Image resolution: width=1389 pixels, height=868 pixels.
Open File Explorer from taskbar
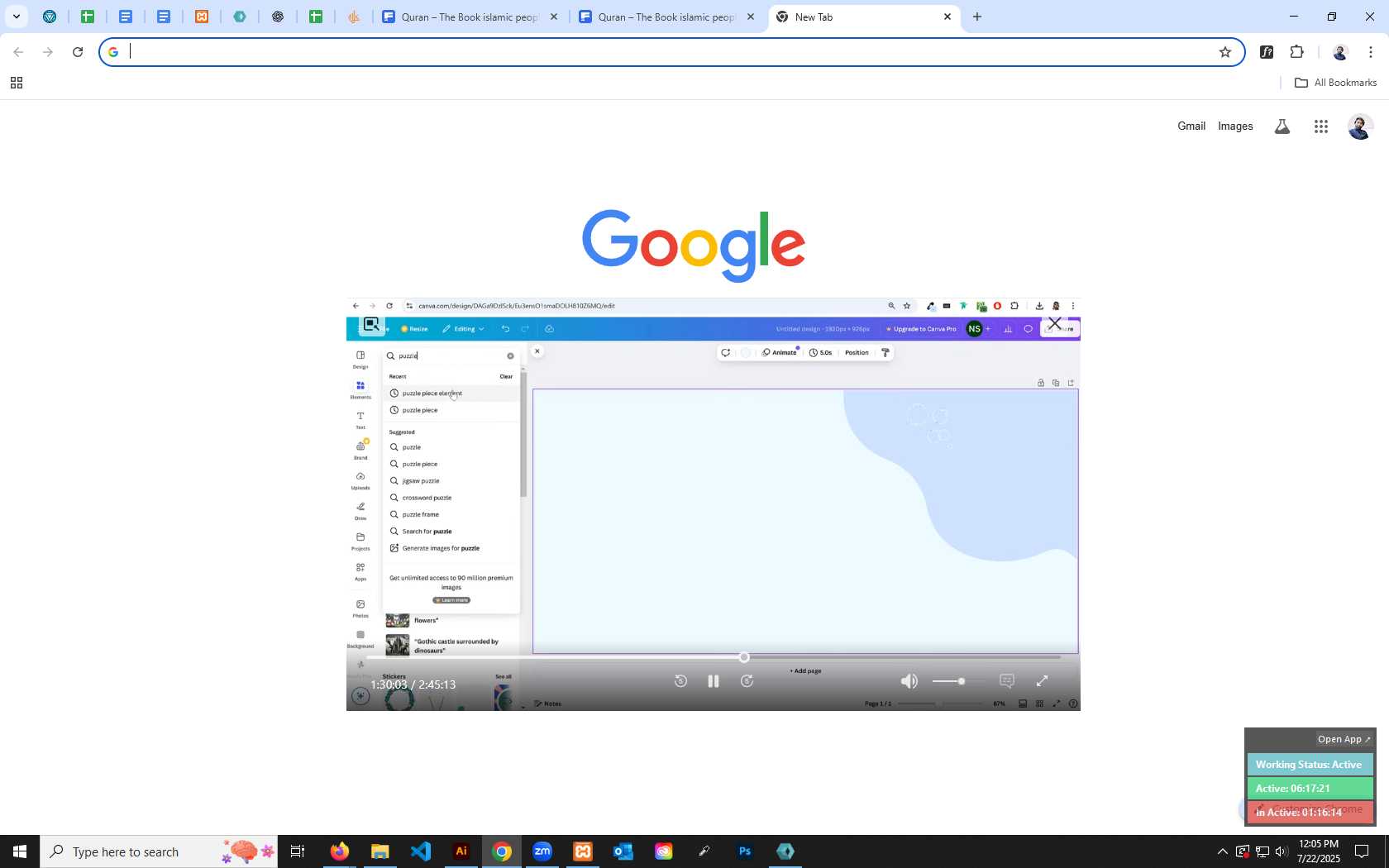[x=380, y=851]
